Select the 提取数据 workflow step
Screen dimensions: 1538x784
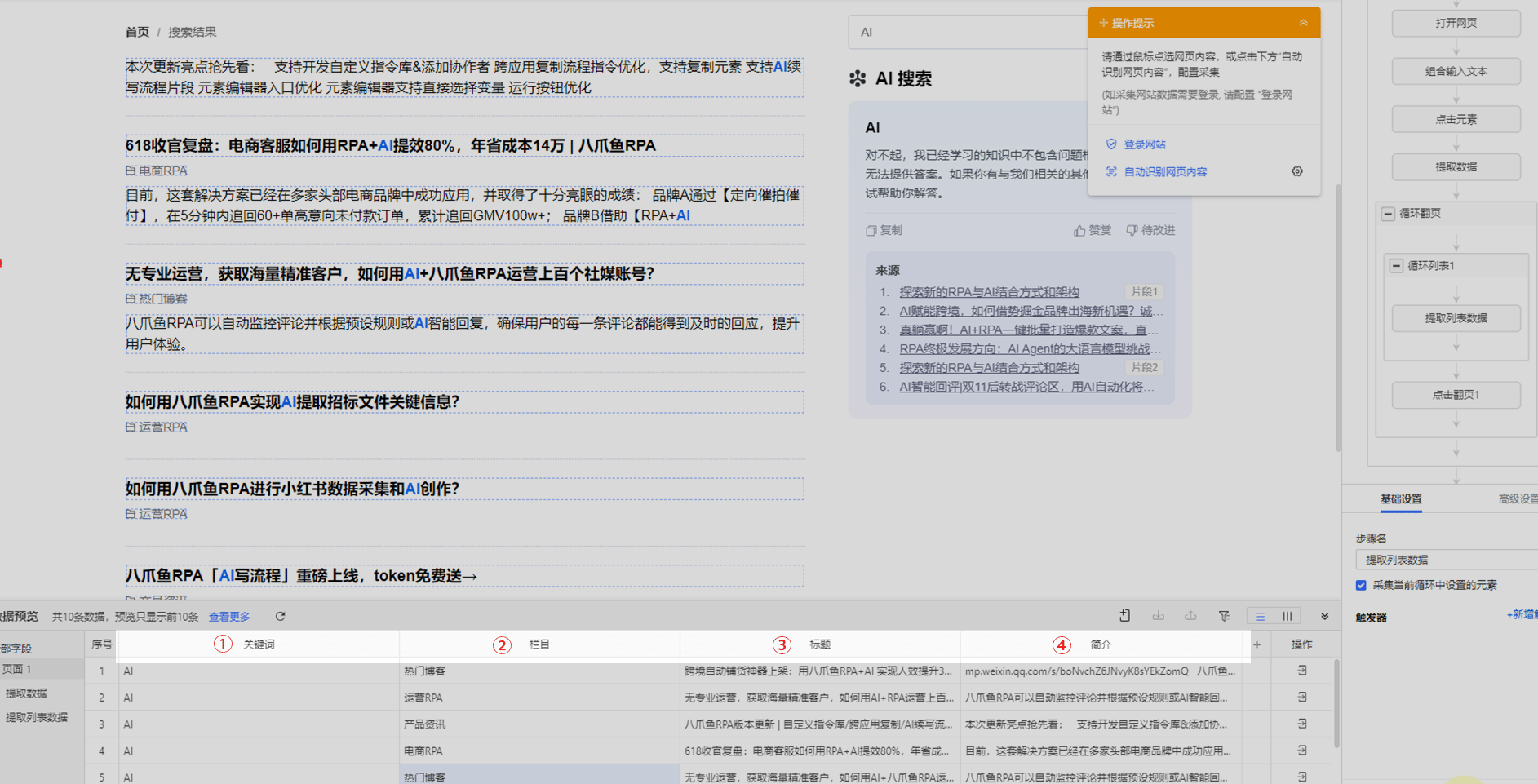(x=1456, y=166)
